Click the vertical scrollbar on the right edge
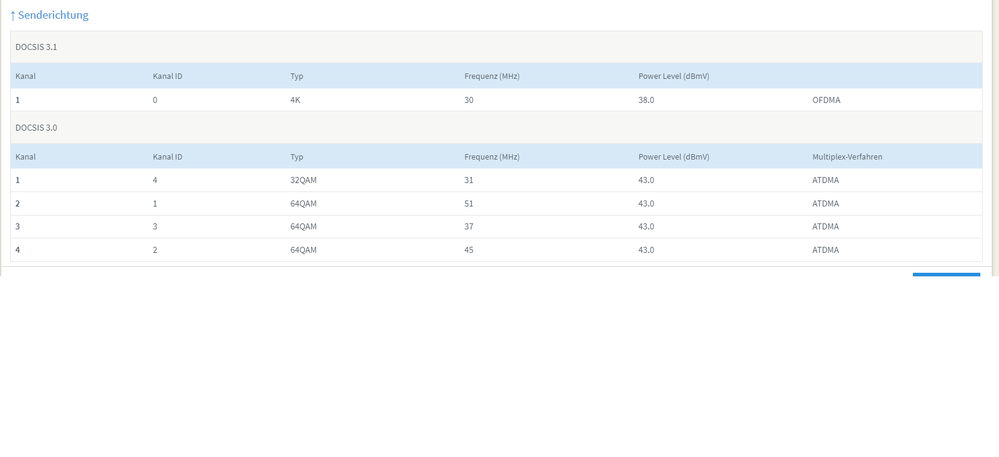999x457 pixels. coord(994,140)
